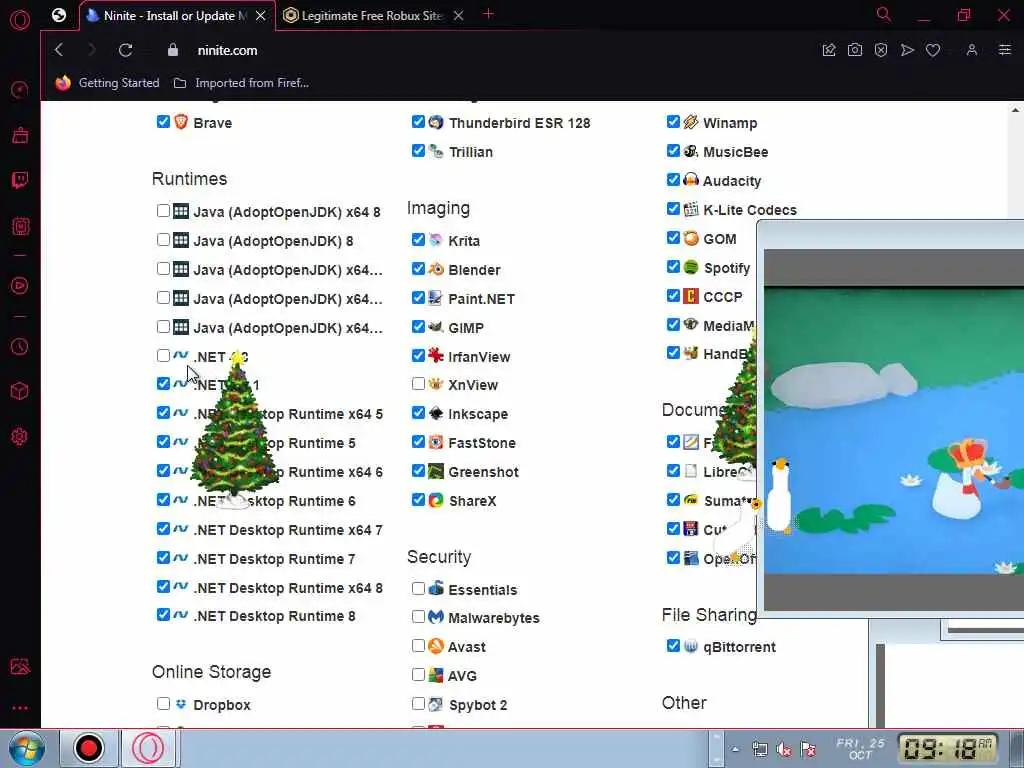The height and width of the screenshot is (768, 1024).
Task: Check the Avast checkbox
Action: click(x=419, y=645)
